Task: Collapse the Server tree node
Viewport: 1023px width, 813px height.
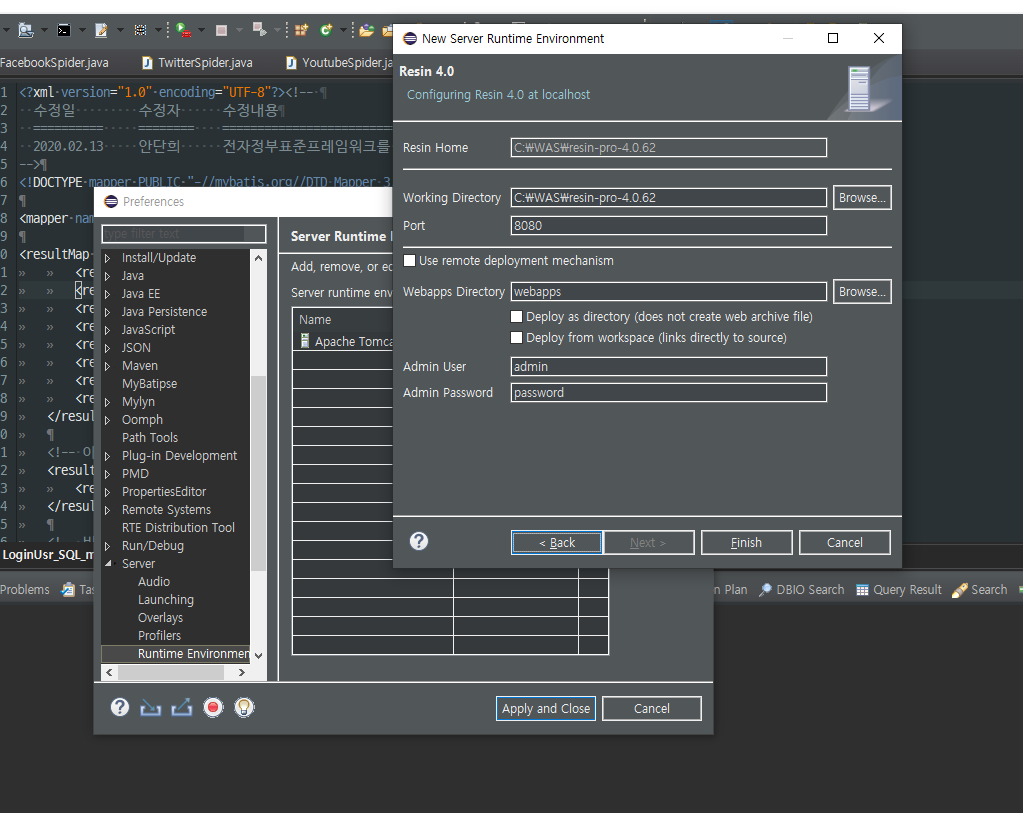Action: pos(108,564)
